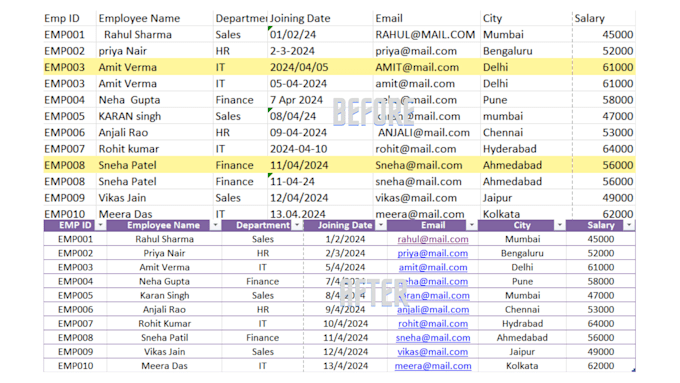The image size is (680, 383).
Task: Select the date cell 2-3-2024
Action: coord(320,51)
